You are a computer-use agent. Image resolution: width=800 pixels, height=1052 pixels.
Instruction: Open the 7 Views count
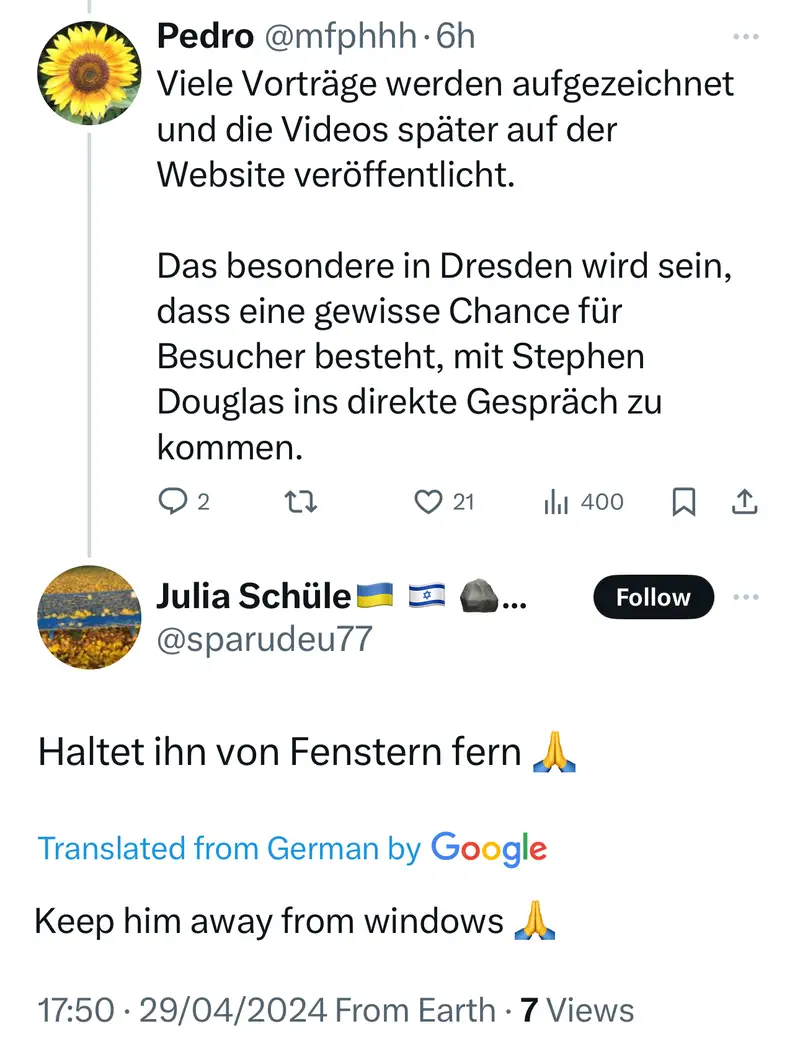tap(577, 1010)
